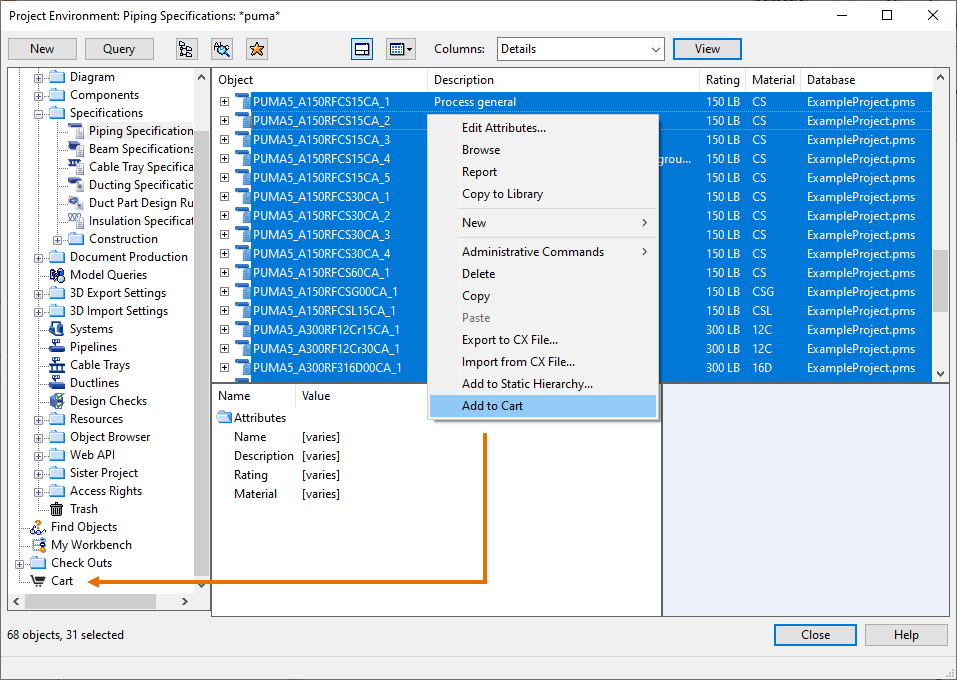The height and width of the screenshot is (680, 957).
Task: Select Export to CX File menu entry
Action: [509, 340]
